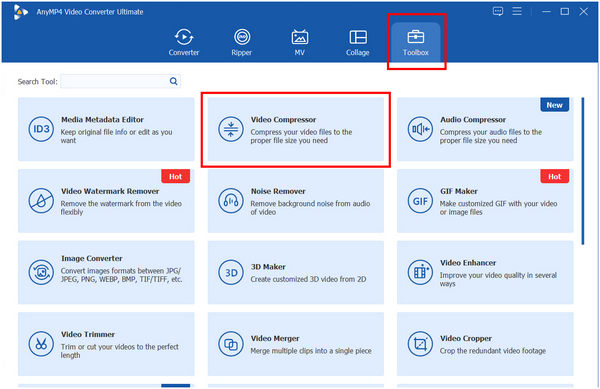Click the Audio Compressor speaker icon

[x=420, y=129]
